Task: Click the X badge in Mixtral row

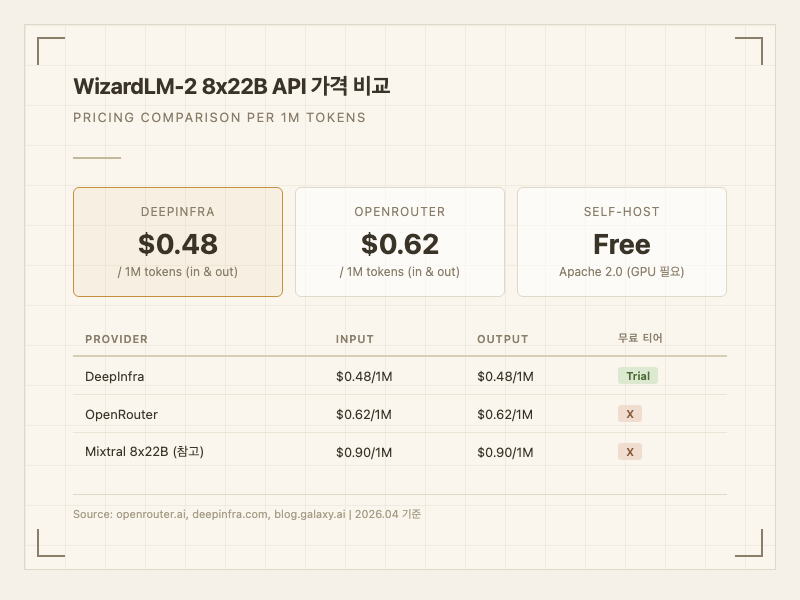Action: [629, 452]
